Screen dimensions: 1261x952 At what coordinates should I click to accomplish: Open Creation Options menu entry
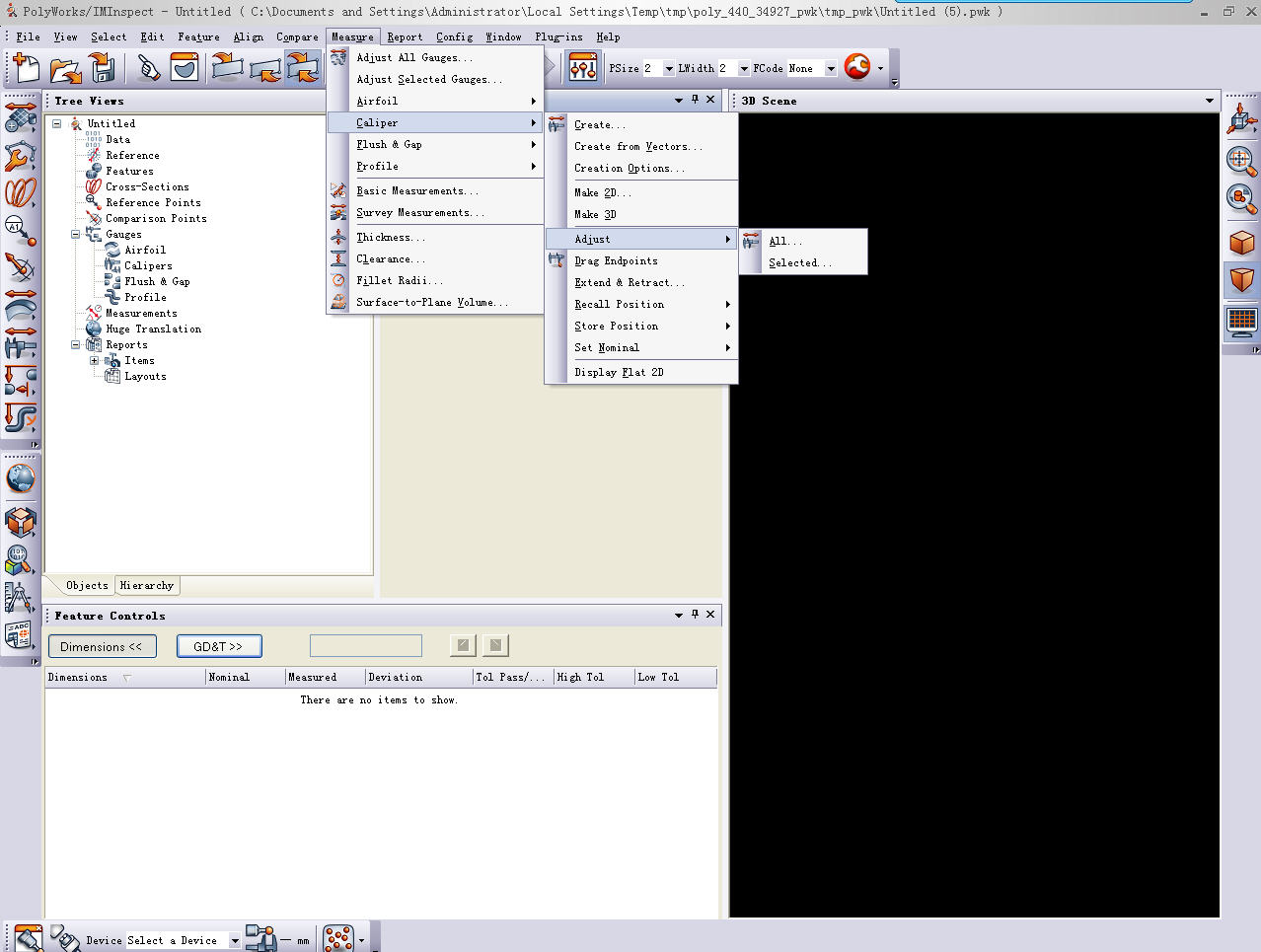641,168
